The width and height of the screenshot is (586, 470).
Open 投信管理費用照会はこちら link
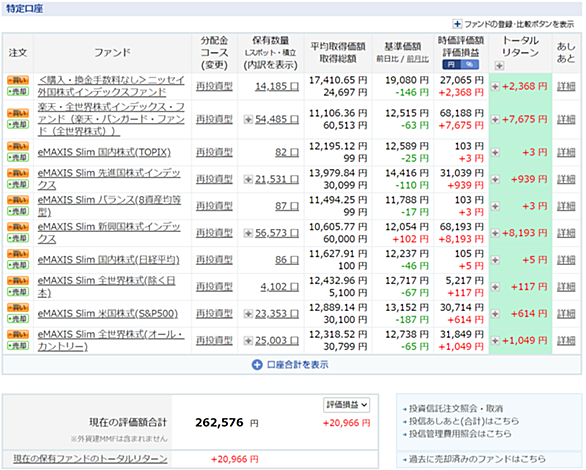click(460, 434)
